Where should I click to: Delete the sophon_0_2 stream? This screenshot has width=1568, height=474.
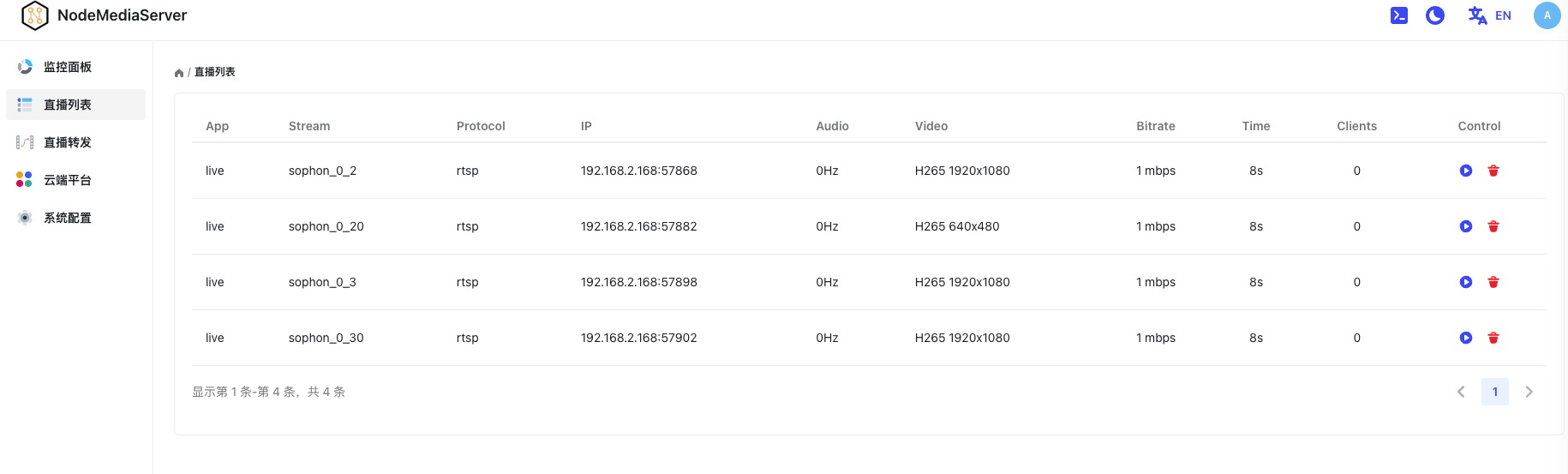pos(1493,171)
